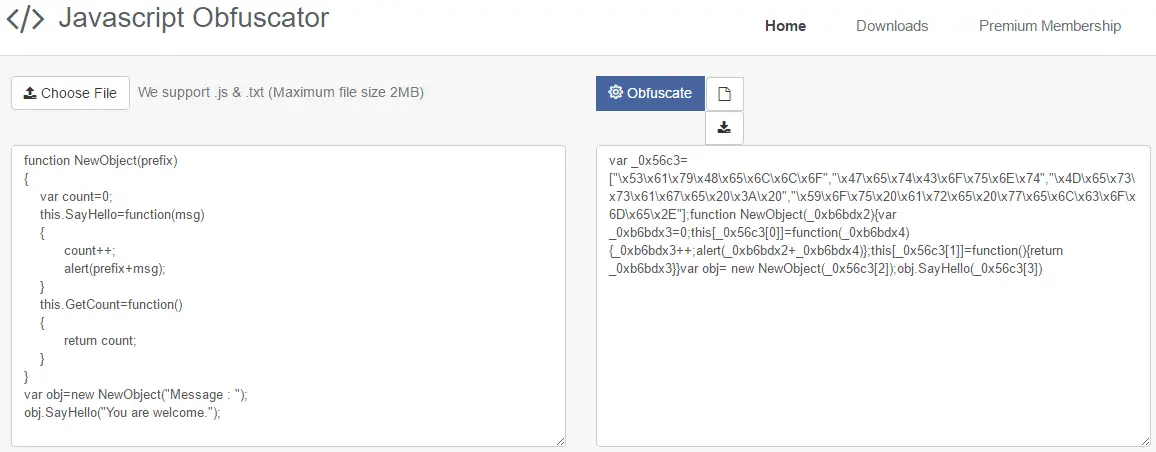Grab the source textarea resize handle
This screenshot has height=452, width=1156.
coord(560,441)
